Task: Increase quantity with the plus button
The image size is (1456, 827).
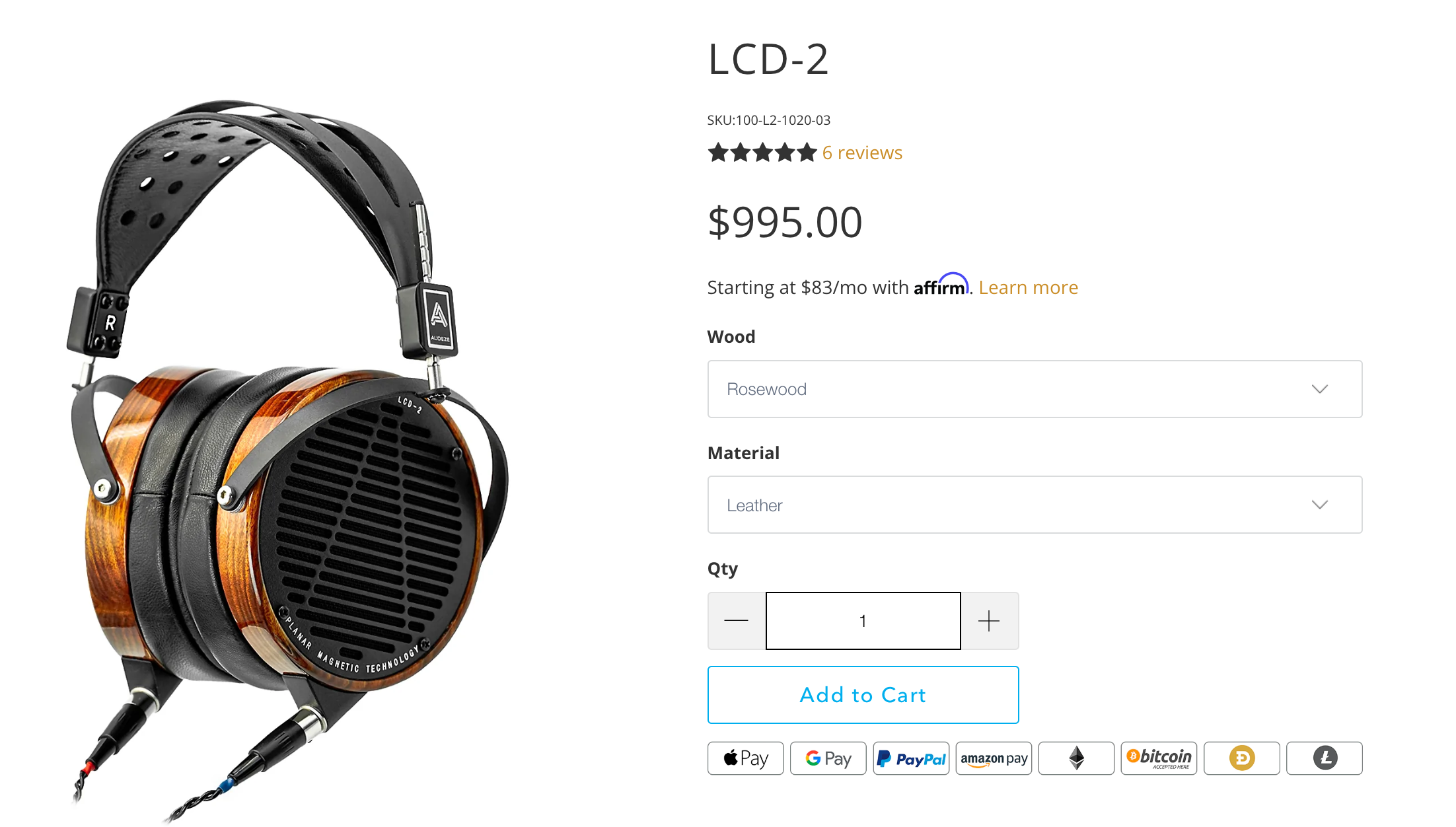Action: 990,621
